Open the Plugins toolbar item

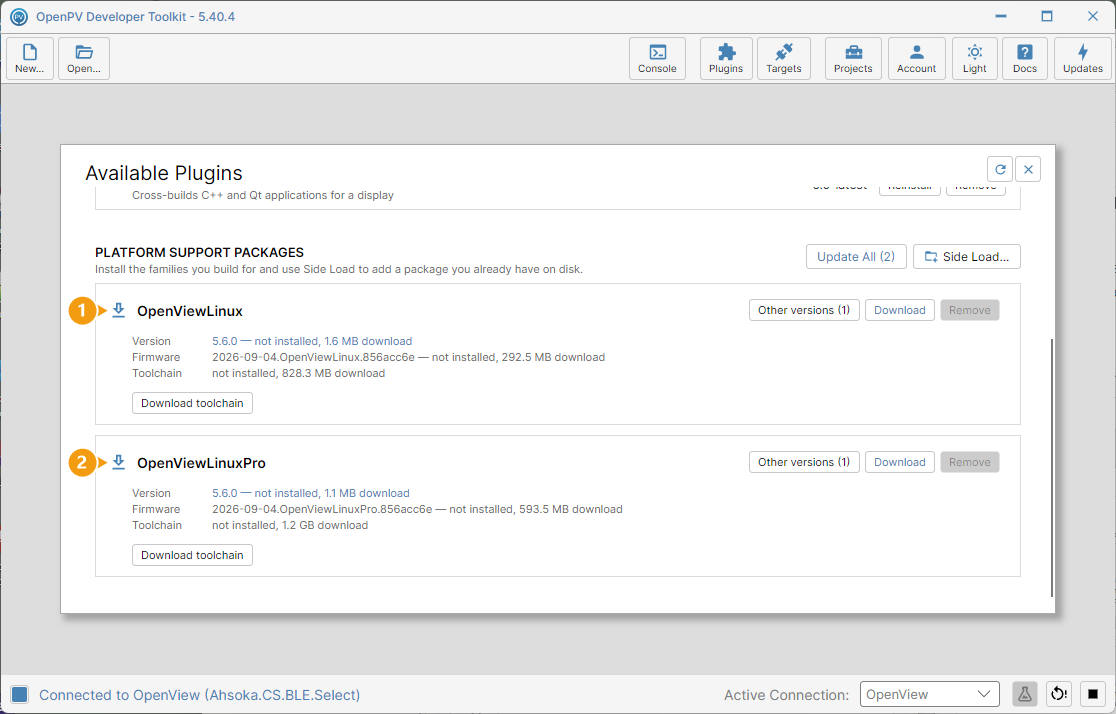pyautogui.click(x=726, y=58)
